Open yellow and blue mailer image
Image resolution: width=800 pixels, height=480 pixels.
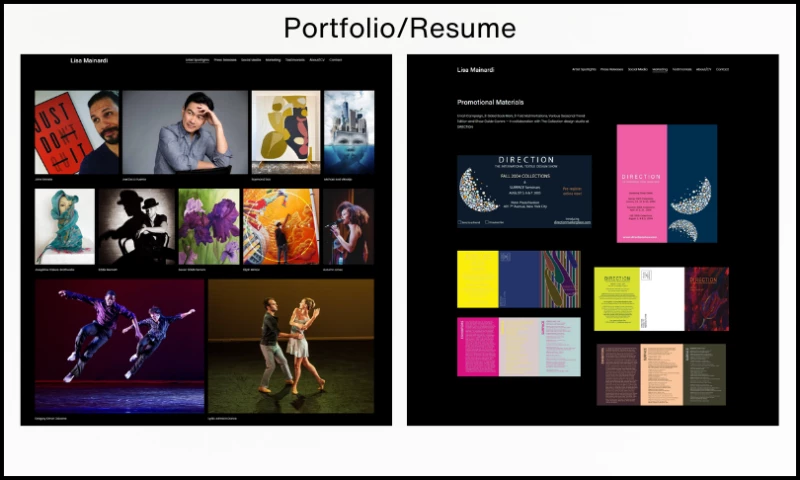click(x=519, y=279)
